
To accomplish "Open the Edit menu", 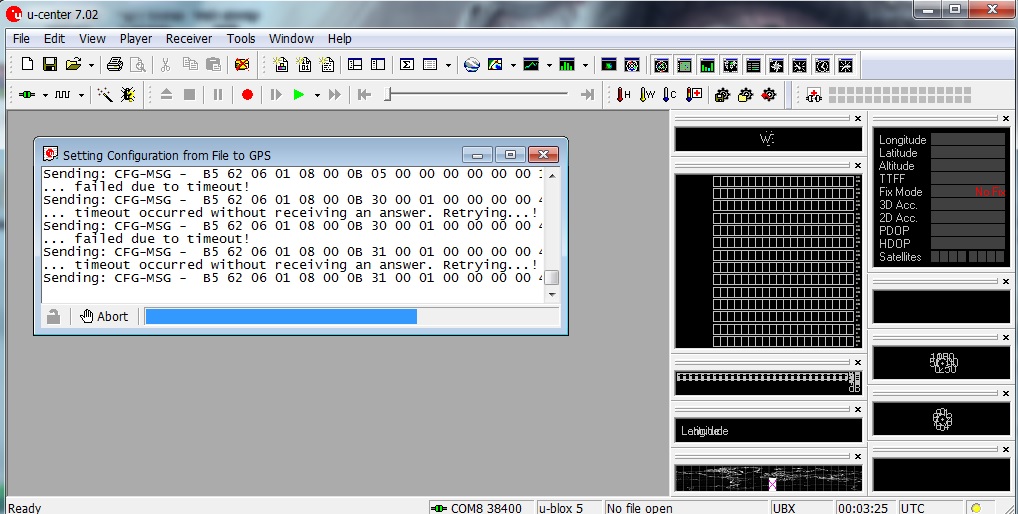I will [x=54, y=39].
